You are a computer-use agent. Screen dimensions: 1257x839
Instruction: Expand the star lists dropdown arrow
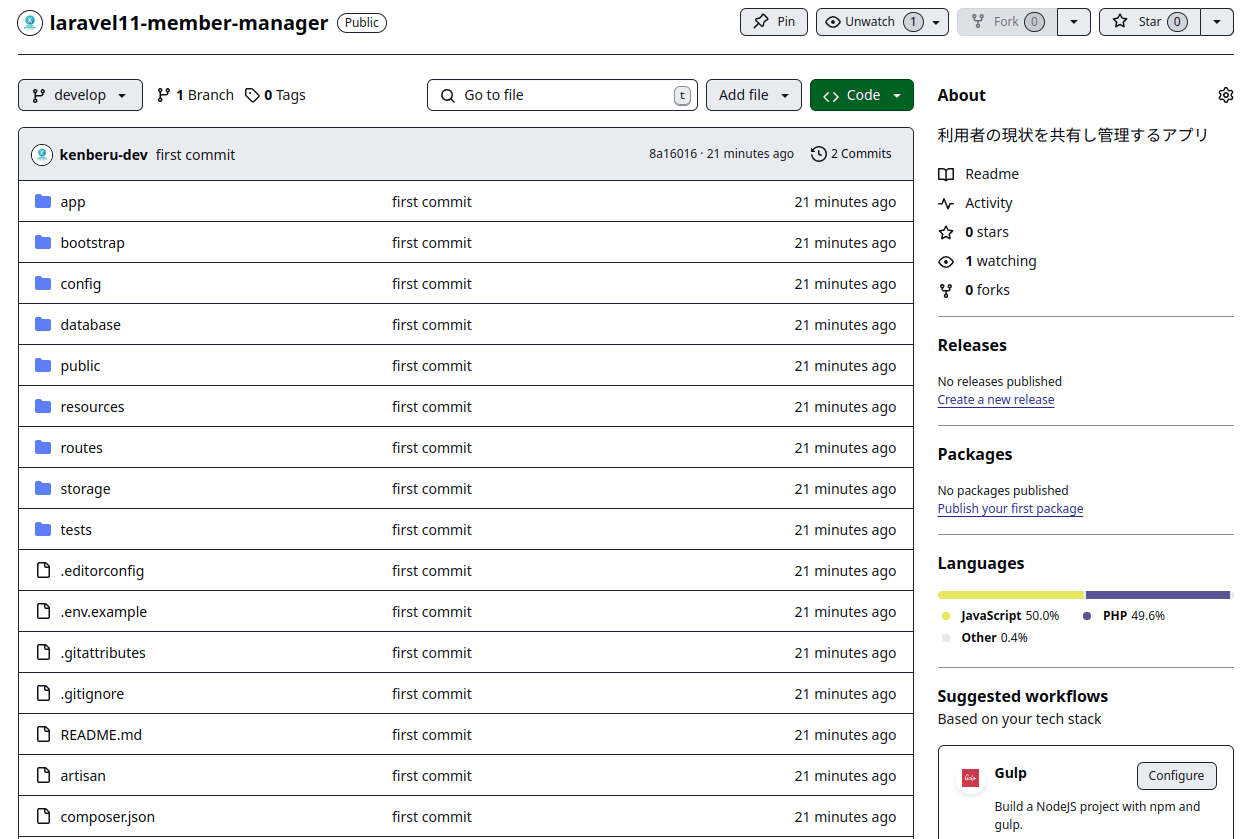(x=1217, y=22)
